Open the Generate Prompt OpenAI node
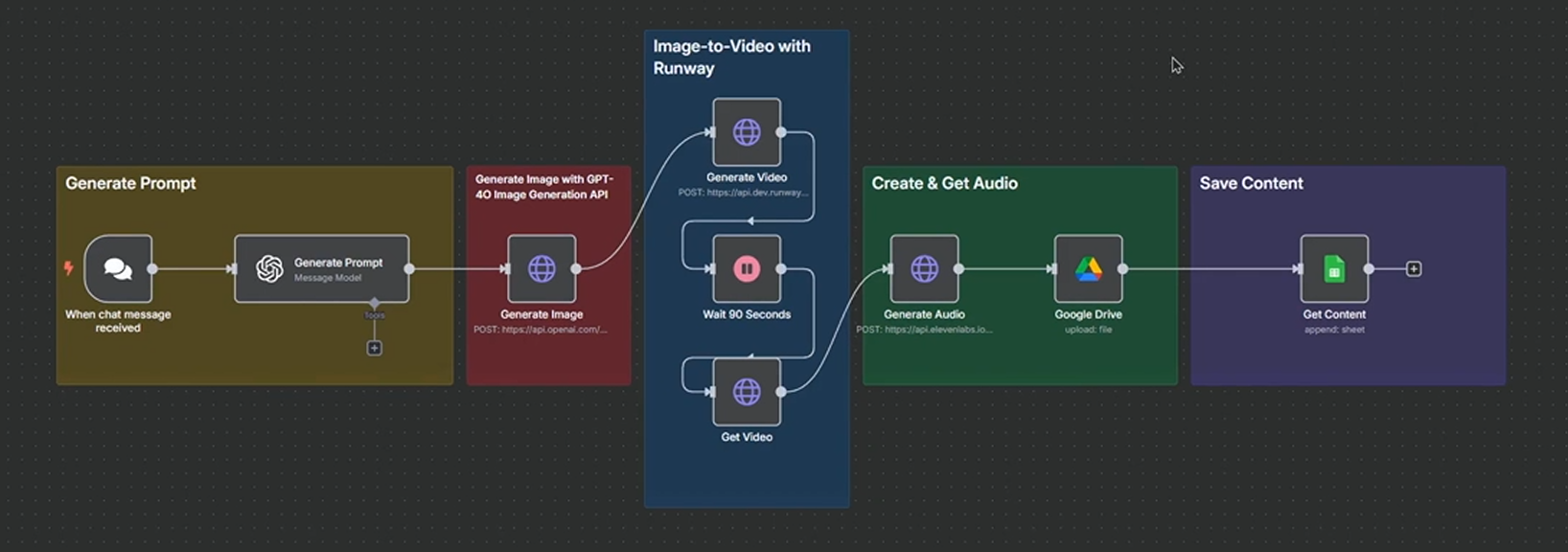1568x552 pixels. (x=322, y=269)
